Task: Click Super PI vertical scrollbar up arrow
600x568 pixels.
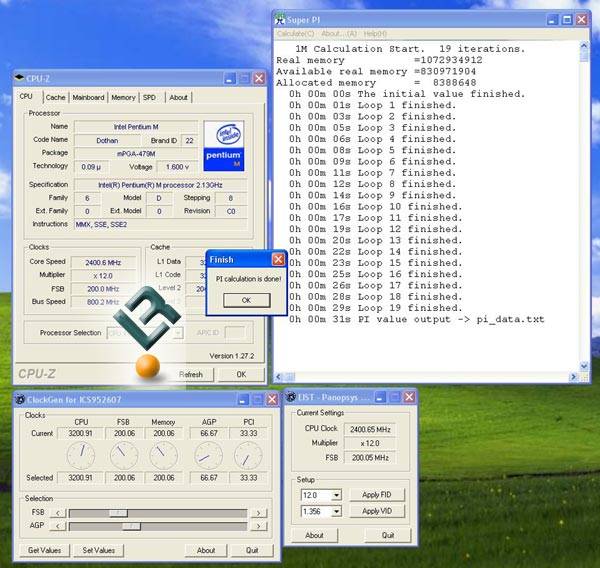Action: point(584,46)
